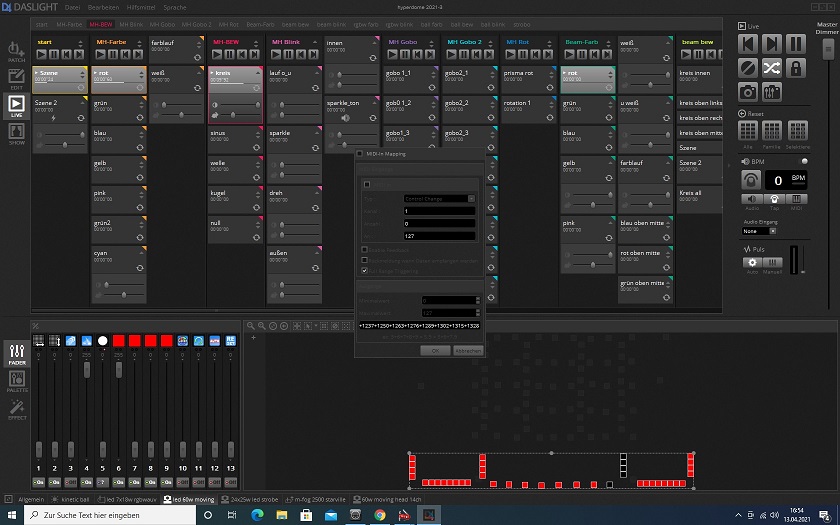Toggle the checkbox at top of MIDI settings
The height and width of the screenshot is (525, 840).
(367, 184)
